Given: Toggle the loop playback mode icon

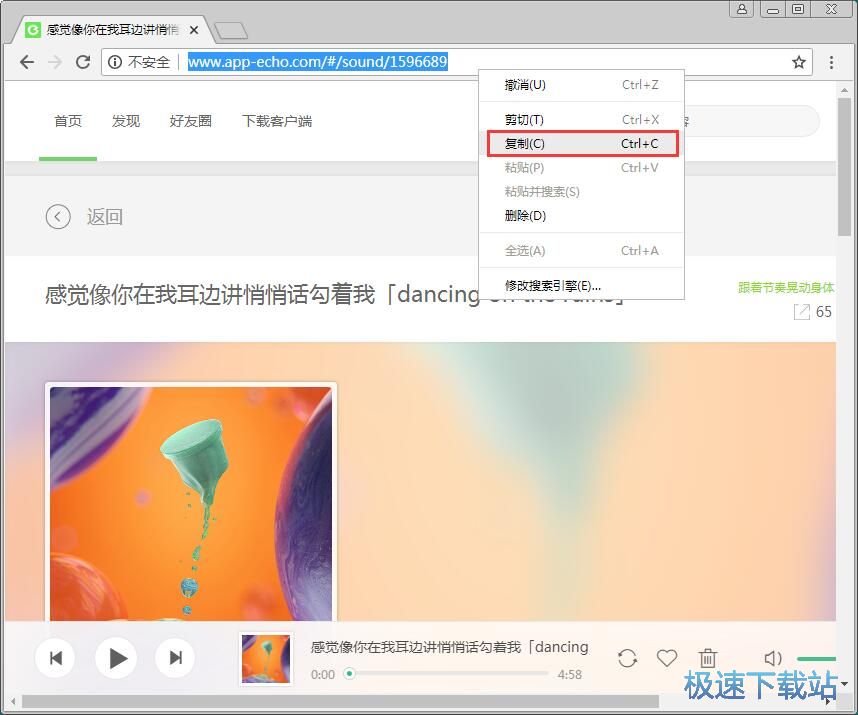Looking at the screenshot, I should pyautogui.click(x=627, y=658).
